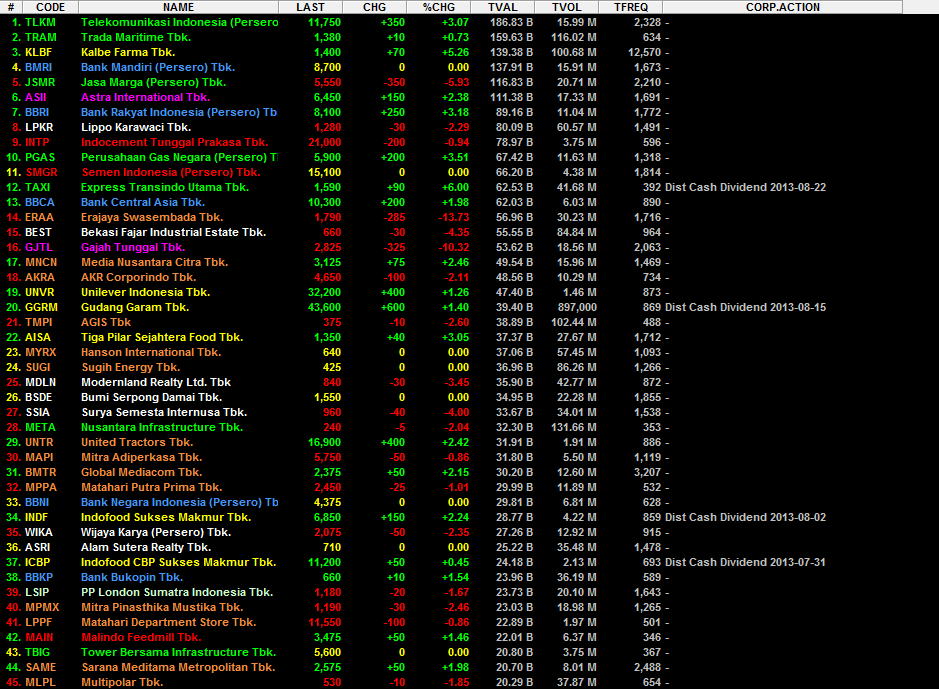Select Lippo Karawaci Tbk. name
This screenshot has height=689, width=939.
pos(136,127)
